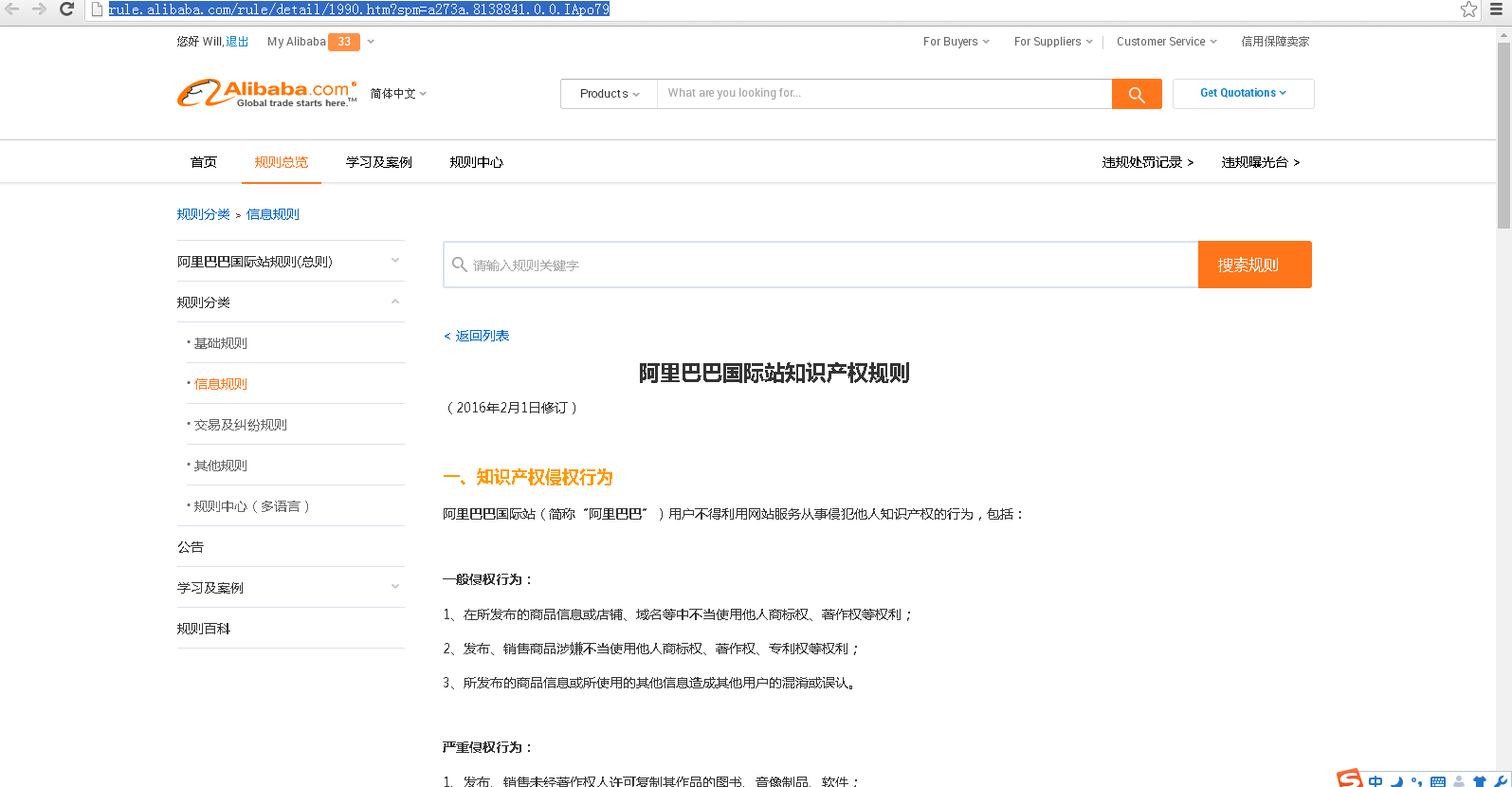Open 违规曝光台 link

tap(1261, 162)
